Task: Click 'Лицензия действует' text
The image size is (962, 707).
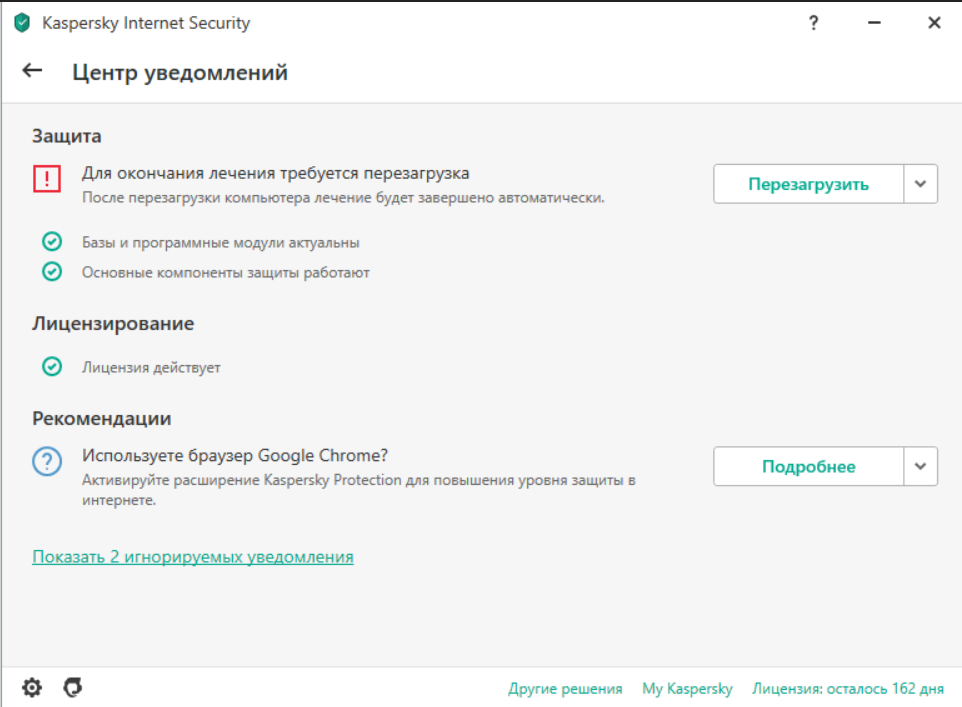Action: coord(151,367)
